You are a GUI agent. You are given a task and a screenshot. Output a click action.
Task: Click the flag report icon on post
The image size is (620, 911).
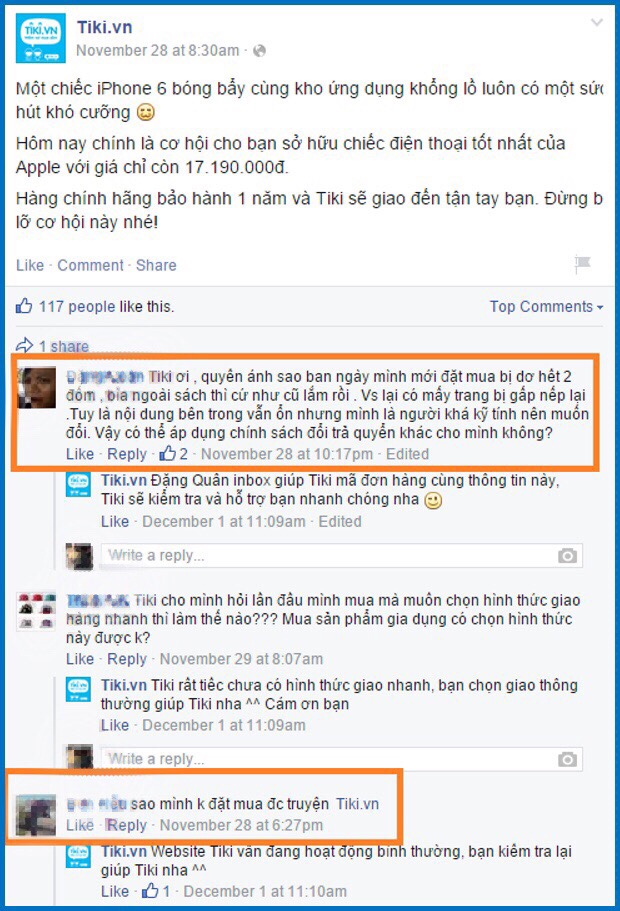582,264
